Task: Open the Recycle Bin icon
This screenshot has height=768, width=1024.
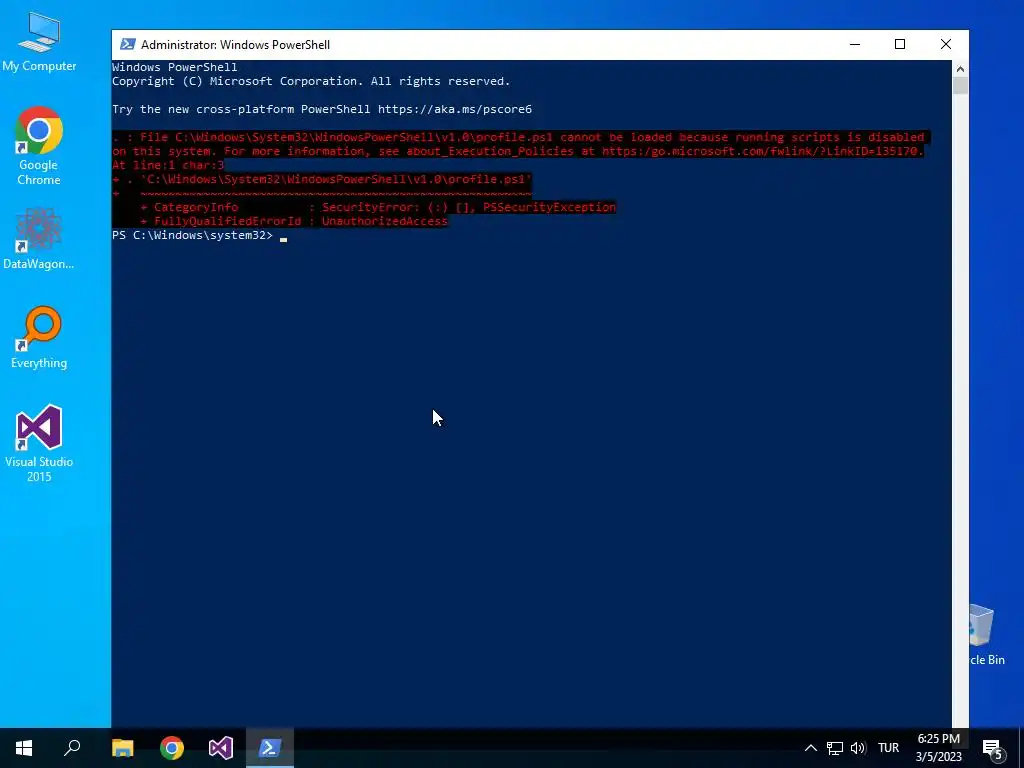Action: [x=987, y=635]
